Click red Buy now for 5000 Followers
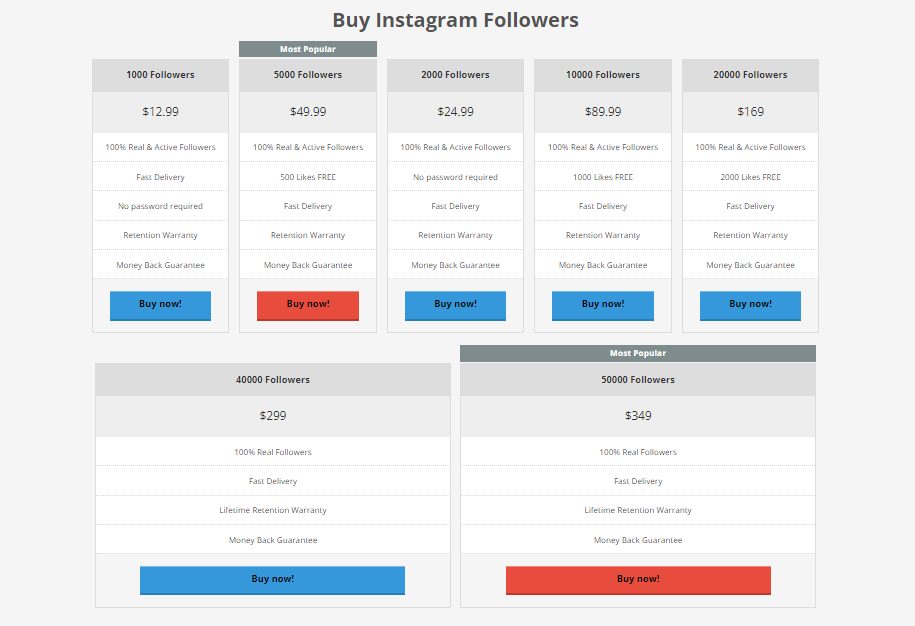 308,306
